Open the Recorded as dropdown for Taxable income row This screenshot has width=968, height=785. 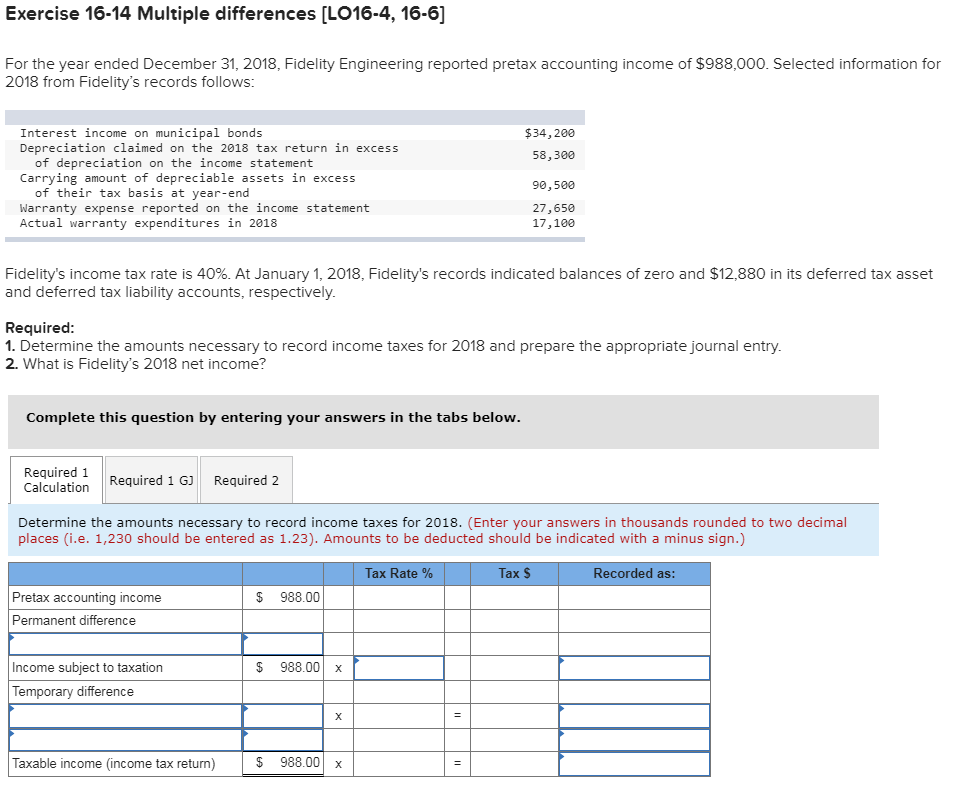tap(634, 763)
